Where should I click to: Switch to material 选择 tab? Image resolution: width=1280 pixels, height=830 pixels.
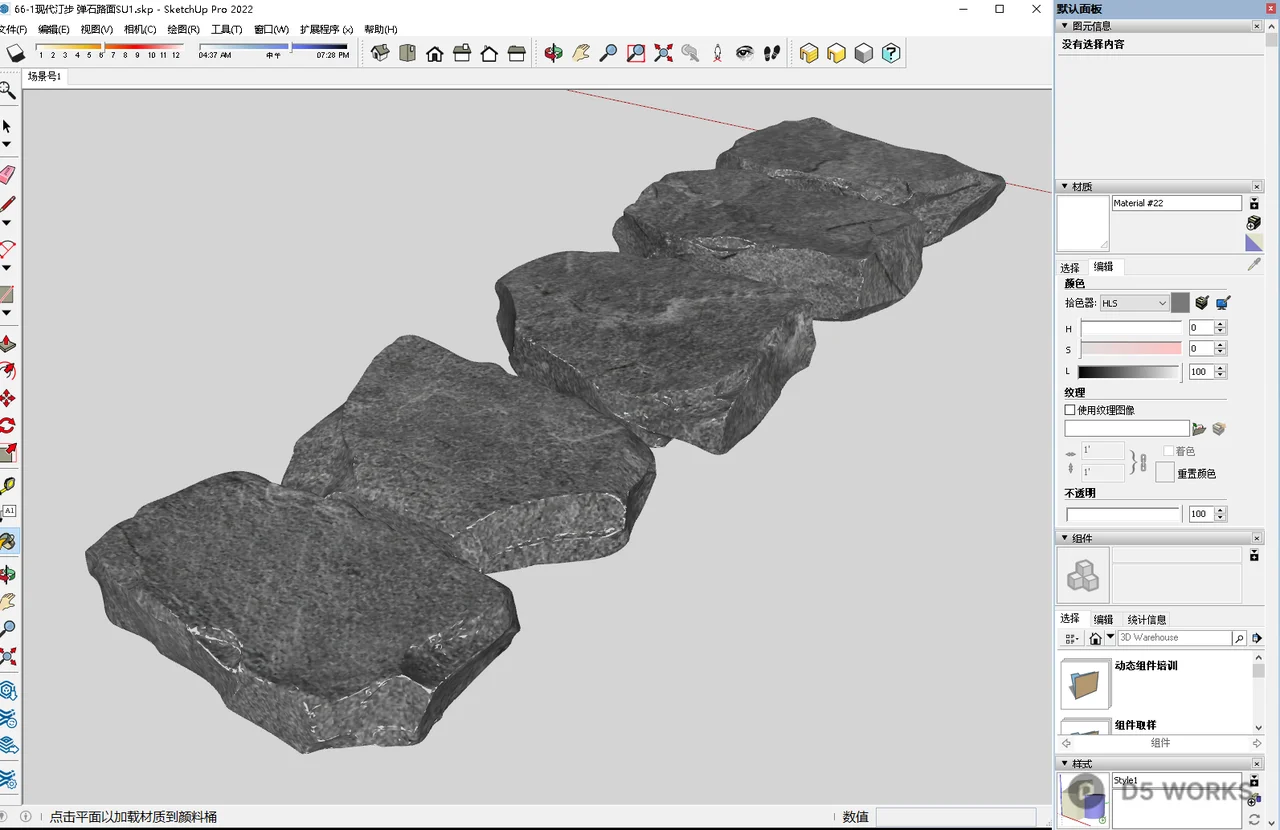click(x=1070, y=268)
